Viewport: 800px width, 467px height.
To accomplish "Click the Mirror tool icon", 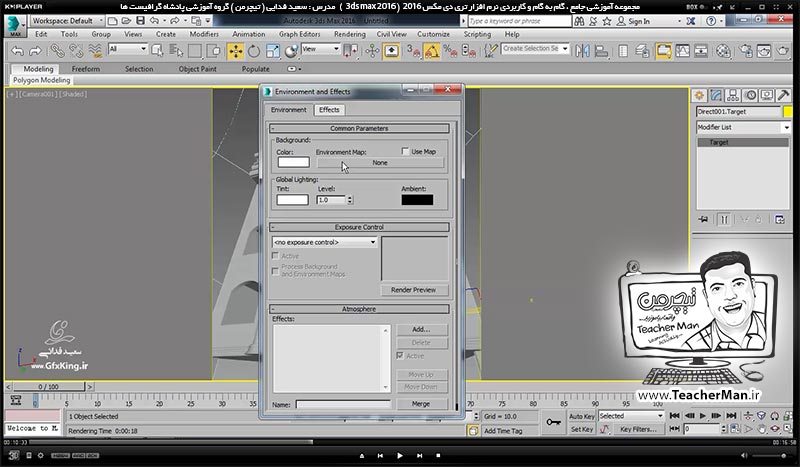I will point(583,51).
